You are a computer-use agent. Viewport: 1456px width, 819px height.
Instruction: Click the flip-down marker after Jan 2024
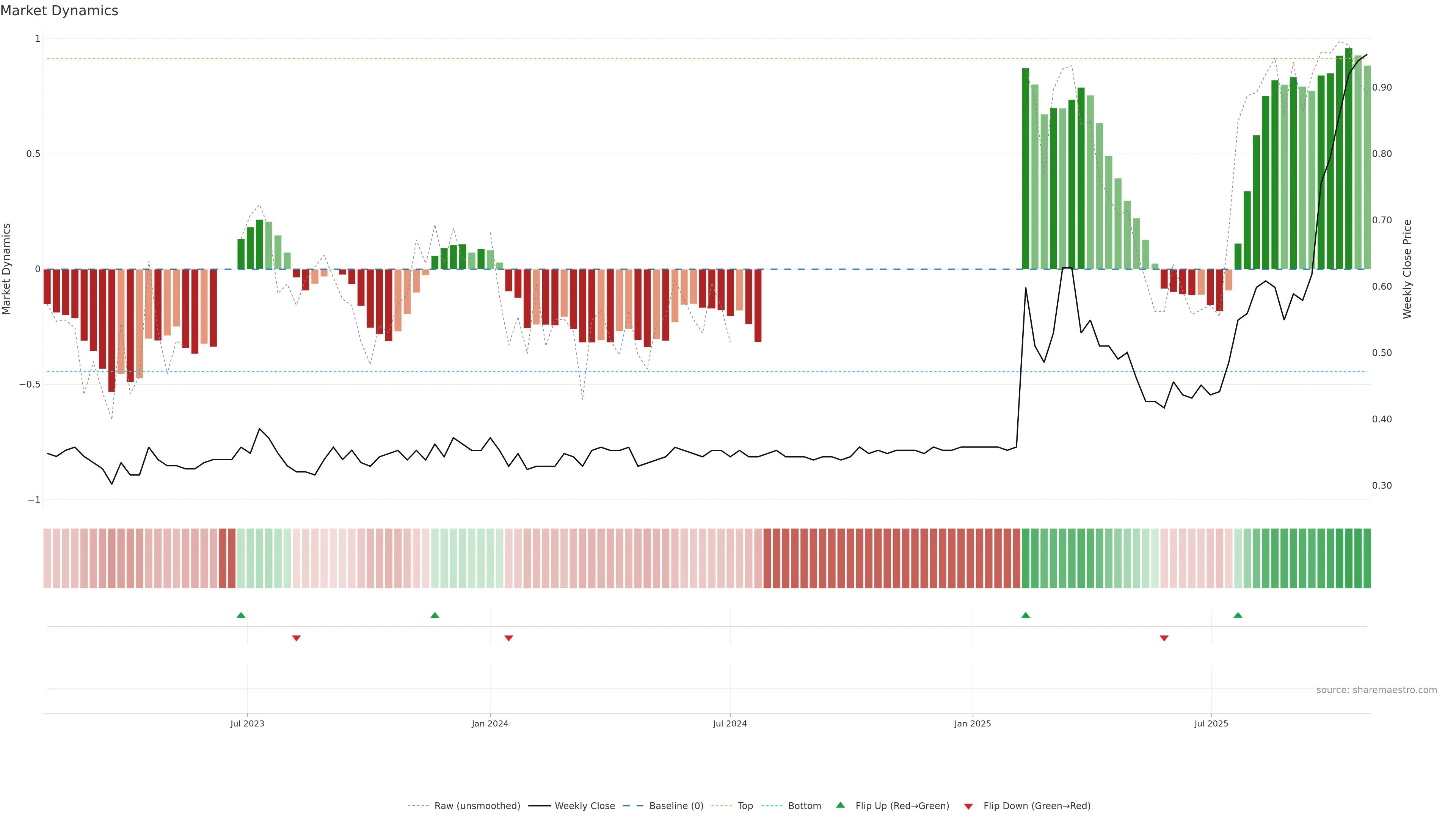click(x=509, y=638)
